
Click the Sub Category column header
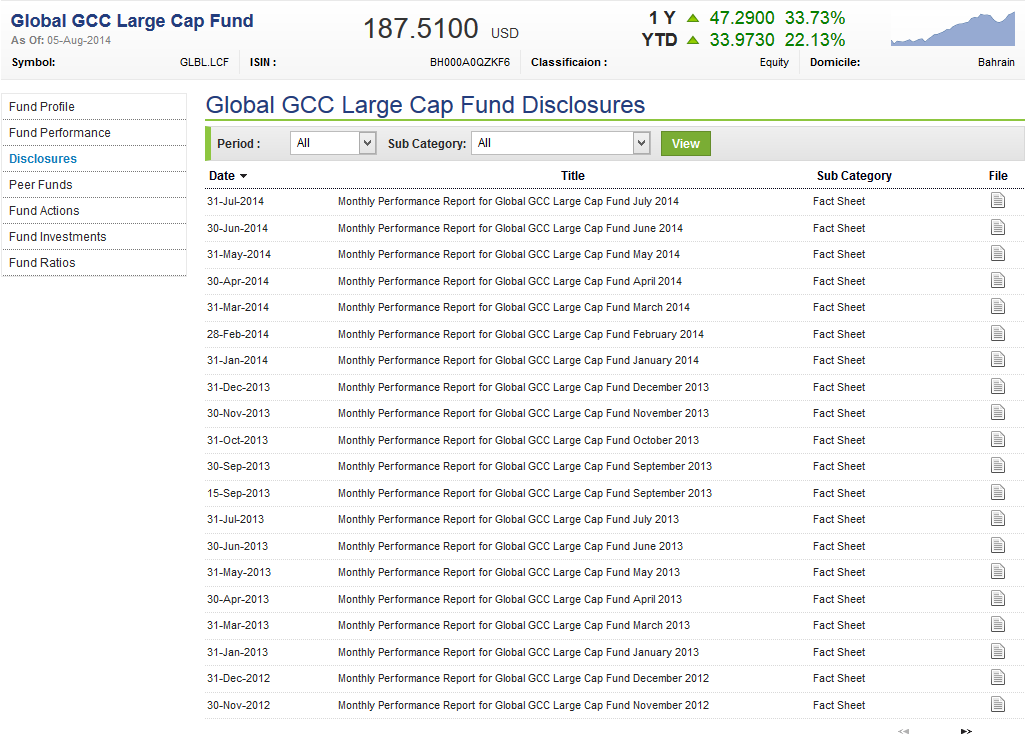pos(854,176)
